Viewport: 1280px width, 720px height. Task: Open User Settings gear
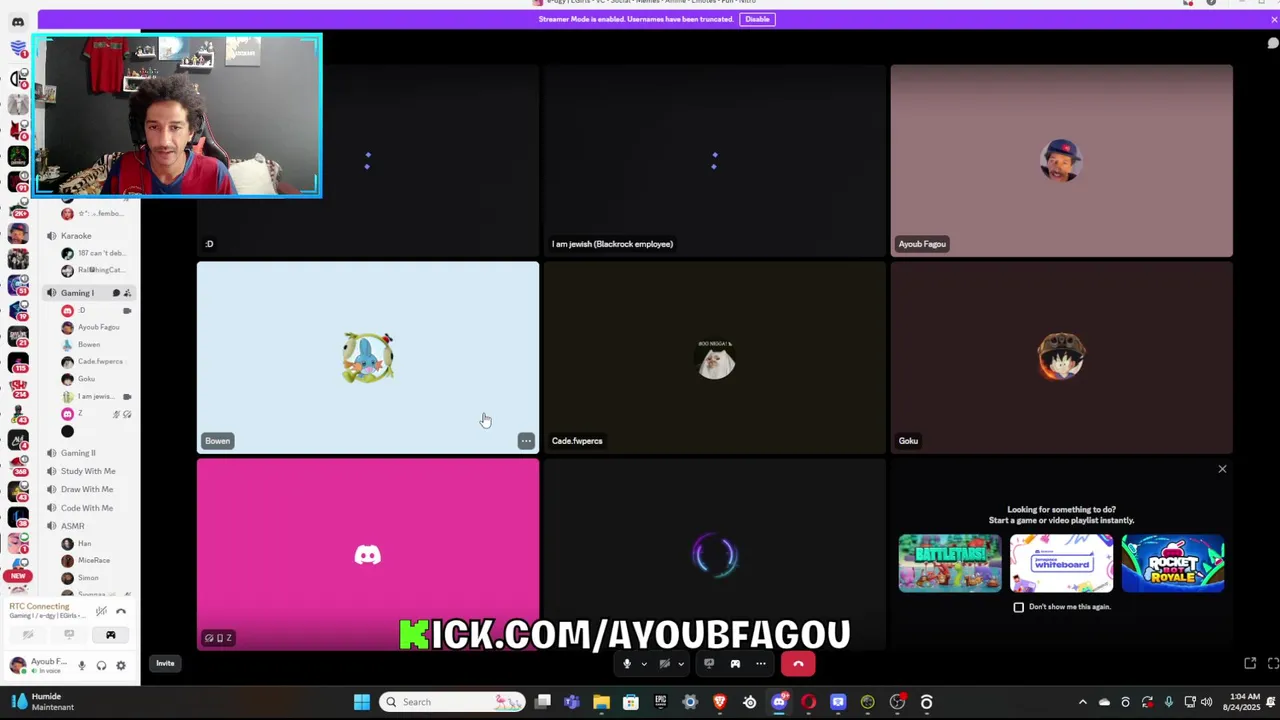coord(121,665)
